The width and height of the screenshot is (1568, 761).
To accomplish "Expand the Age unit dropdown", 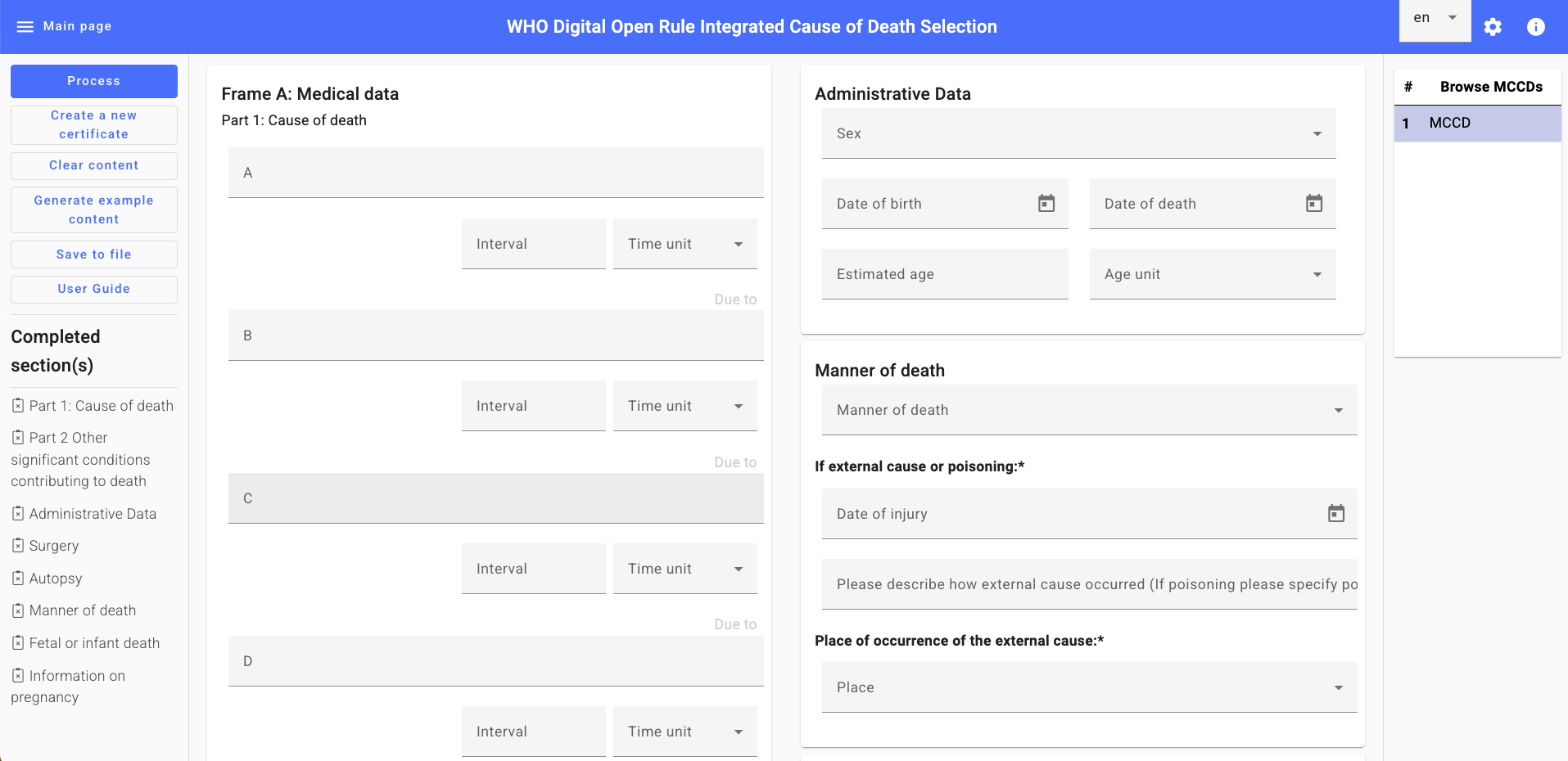I will [1212, 274].
